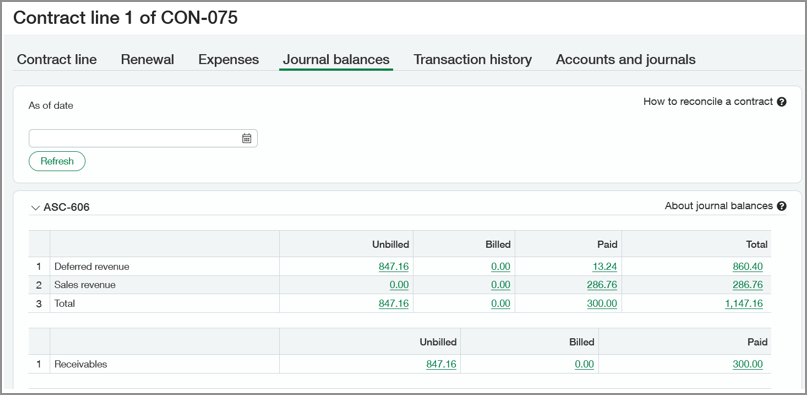This screenshot has height=395, width=807.
Task: Open grand total 1,147.16 amount
Action: click(744, 303)
